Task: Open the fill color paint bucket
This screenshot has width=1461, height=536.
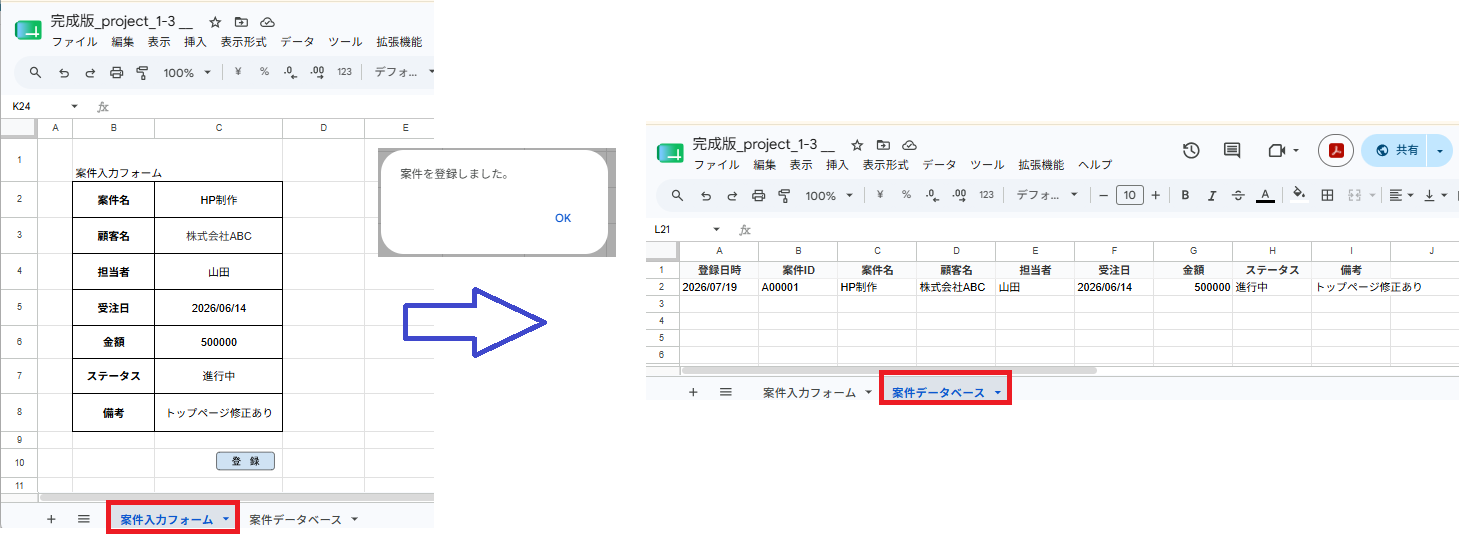Action: point(1299,194)
